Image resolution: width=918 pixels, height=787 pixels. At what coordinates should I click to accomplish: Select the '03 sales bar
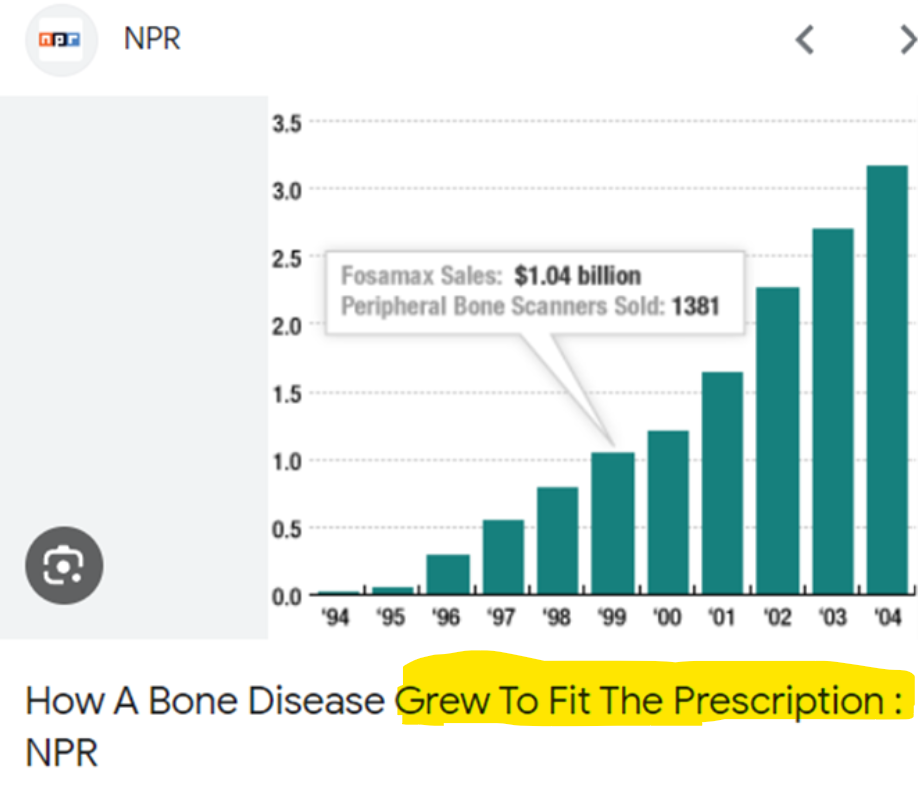[833, 411]
